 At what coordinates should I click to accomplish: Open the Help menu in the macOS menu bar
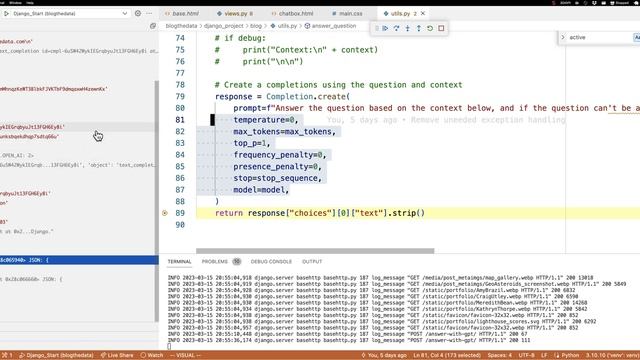tap(30, 2)
